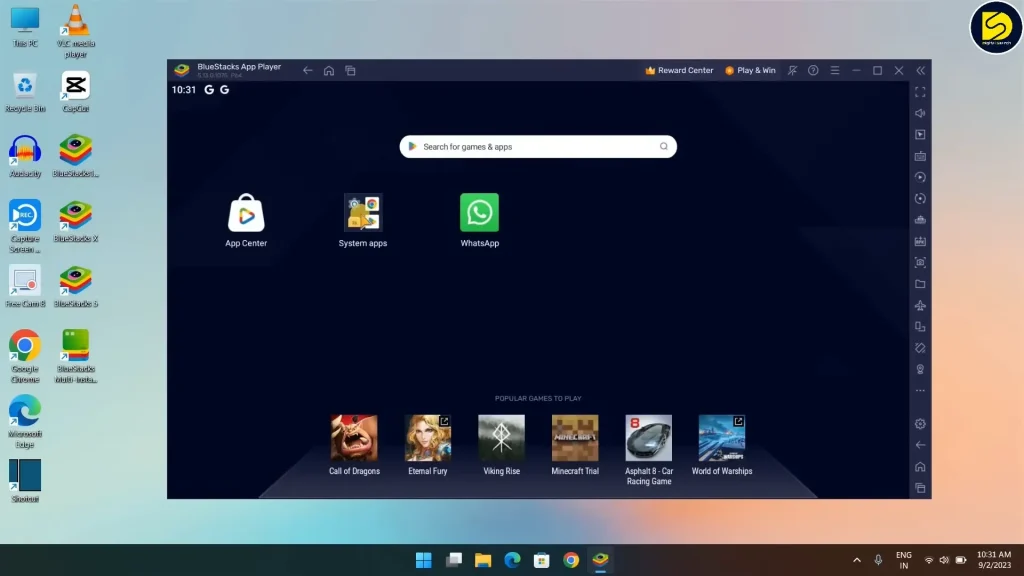Open the WhatsApp app
1024x576 pixels.
479,213
